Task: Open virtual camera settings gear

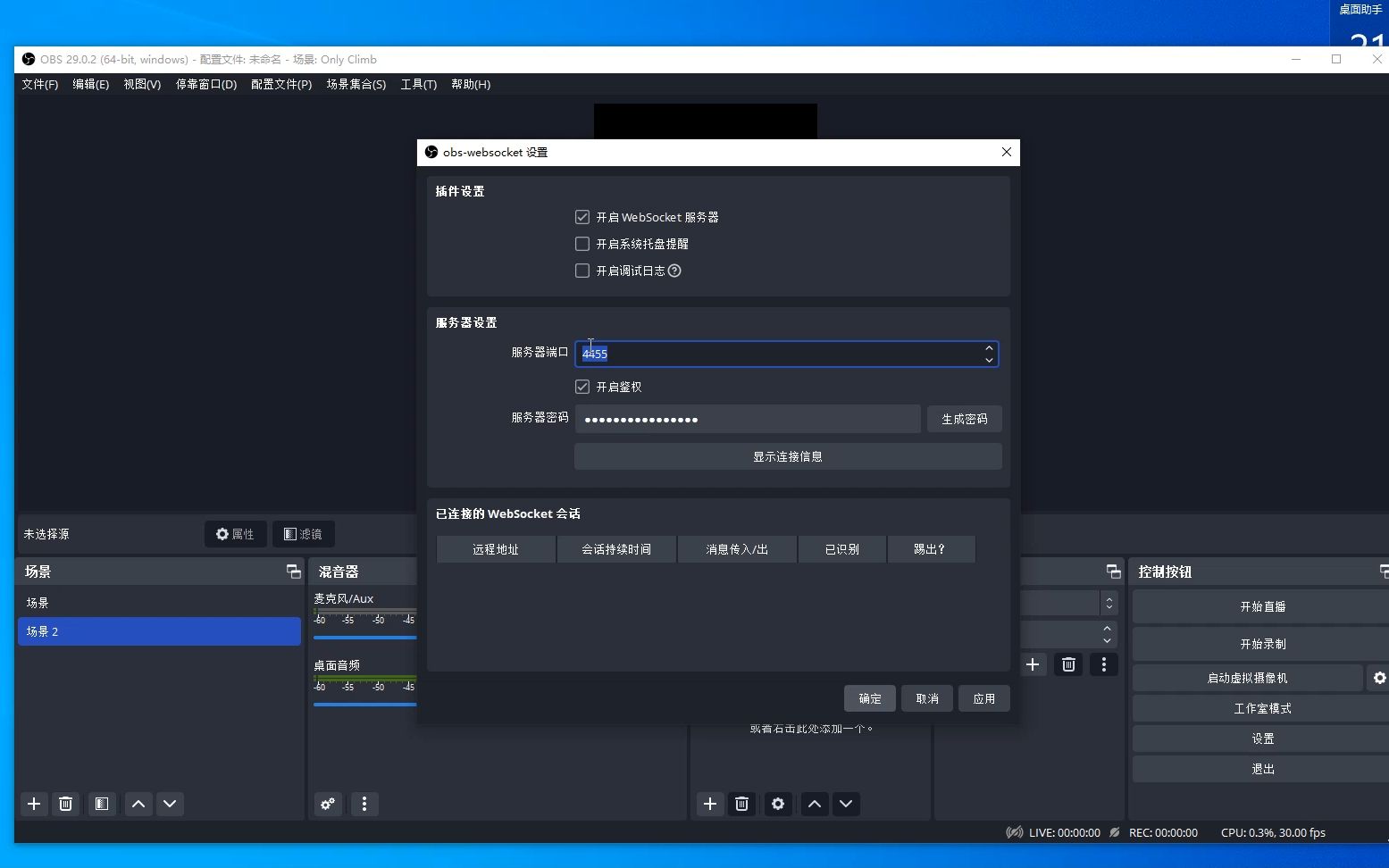Action: [x=1379, y=678]
